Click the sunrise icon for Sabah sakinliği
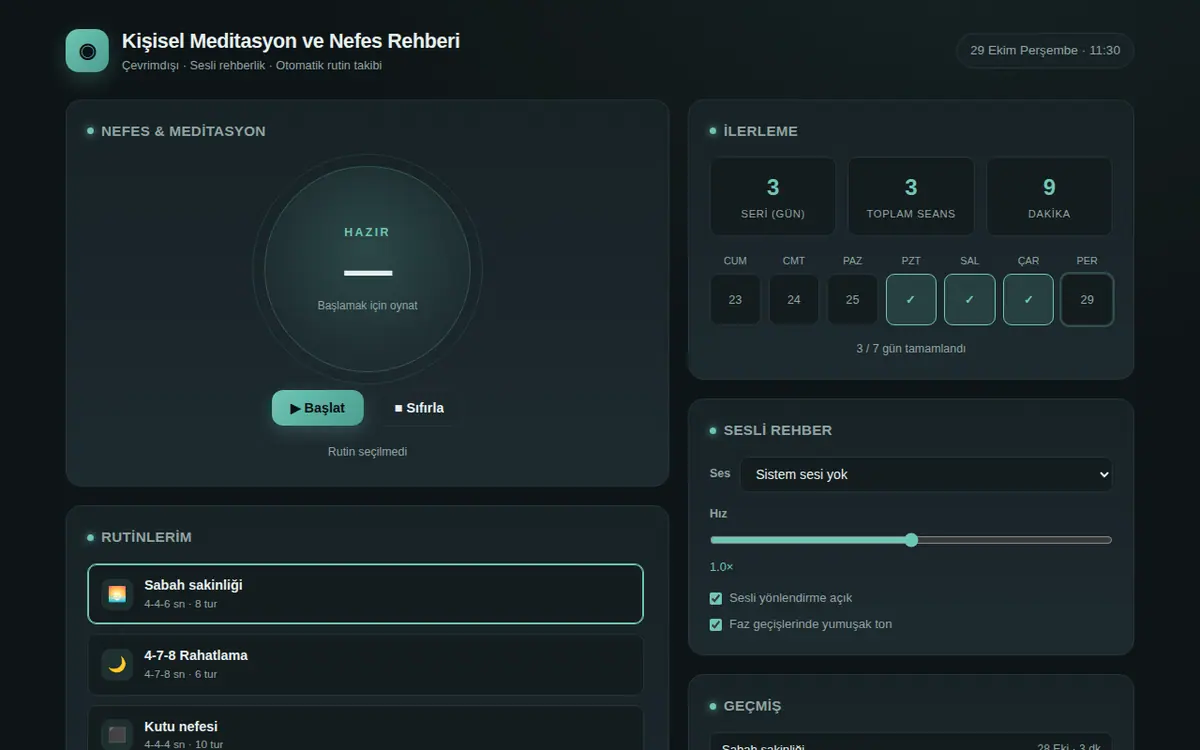The image size is (1200, 750). click(x=117, y=594)
